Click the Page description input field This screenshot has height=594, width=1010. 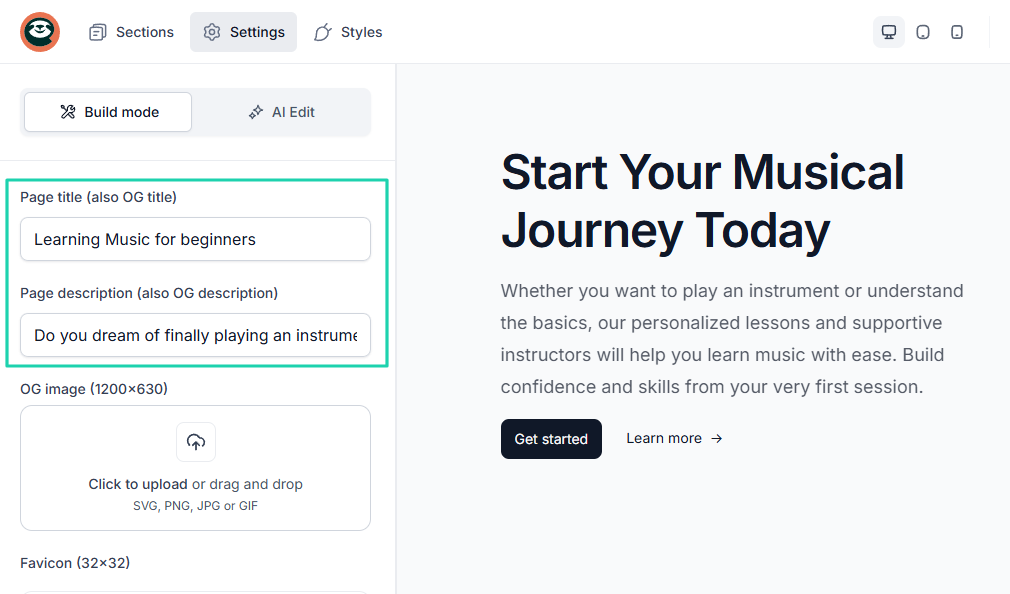click(x=195, y=335)
